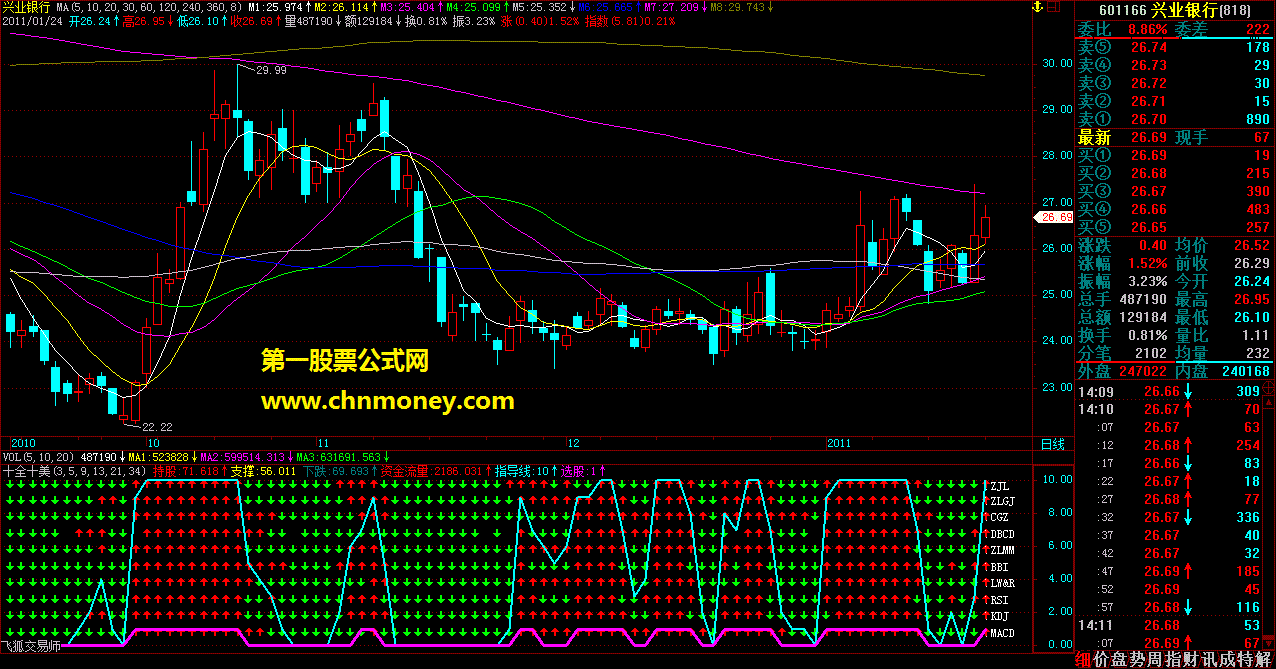Click the ZLMM indicator row label
The width and height of the screenshot is (1276, 669).
[x=1002, y=551]
